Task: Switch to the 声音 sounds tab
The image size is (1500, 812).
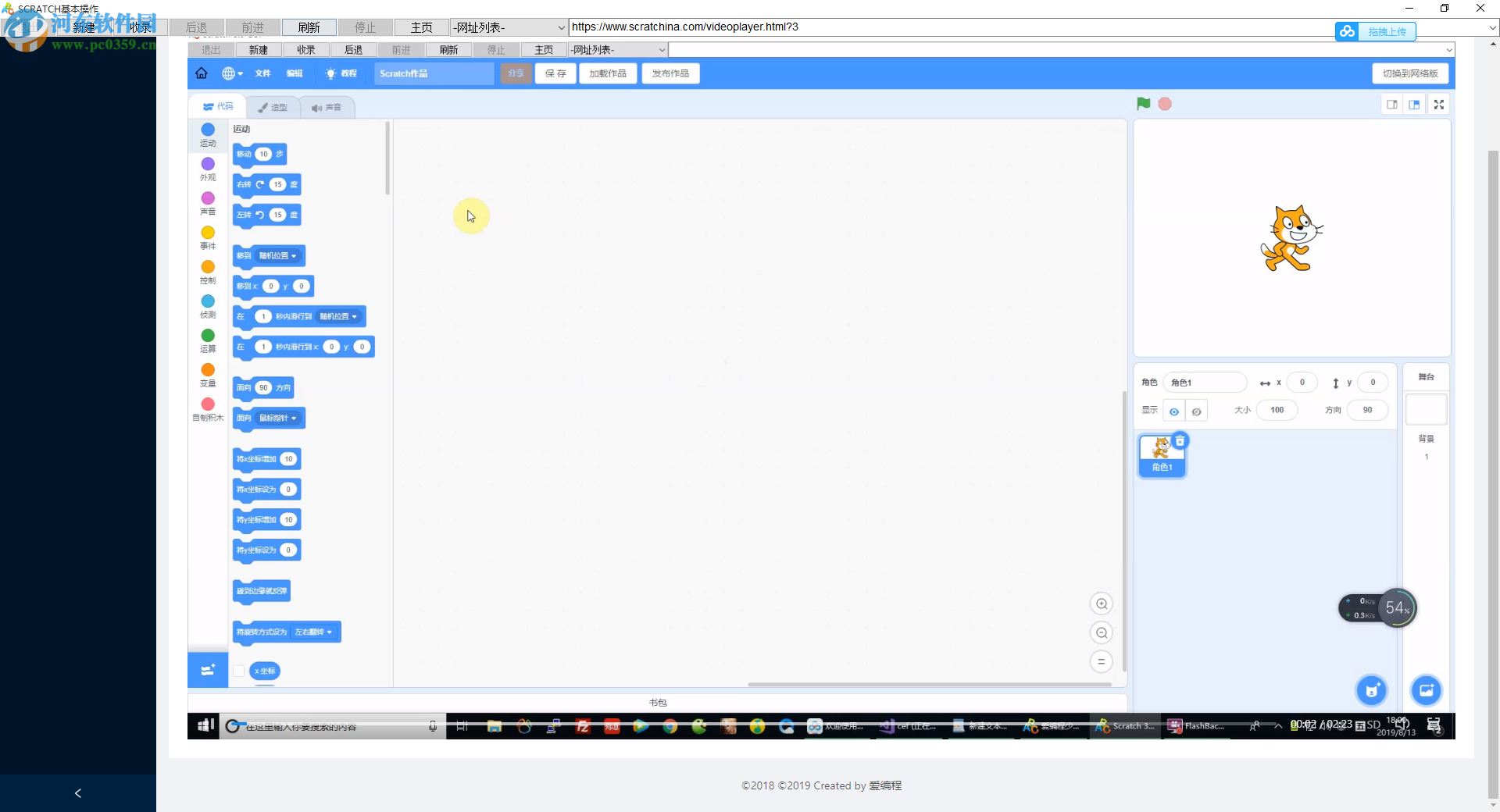Action: coord(327,108)
